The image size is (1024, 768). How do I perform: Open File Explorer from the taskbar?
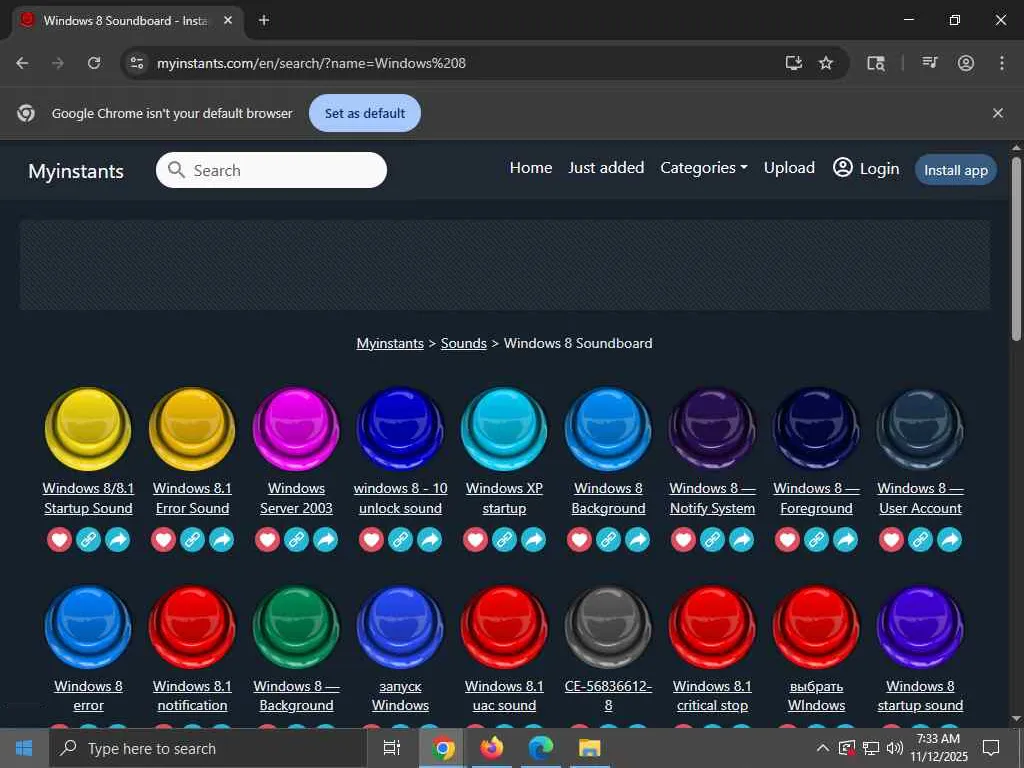589,748
